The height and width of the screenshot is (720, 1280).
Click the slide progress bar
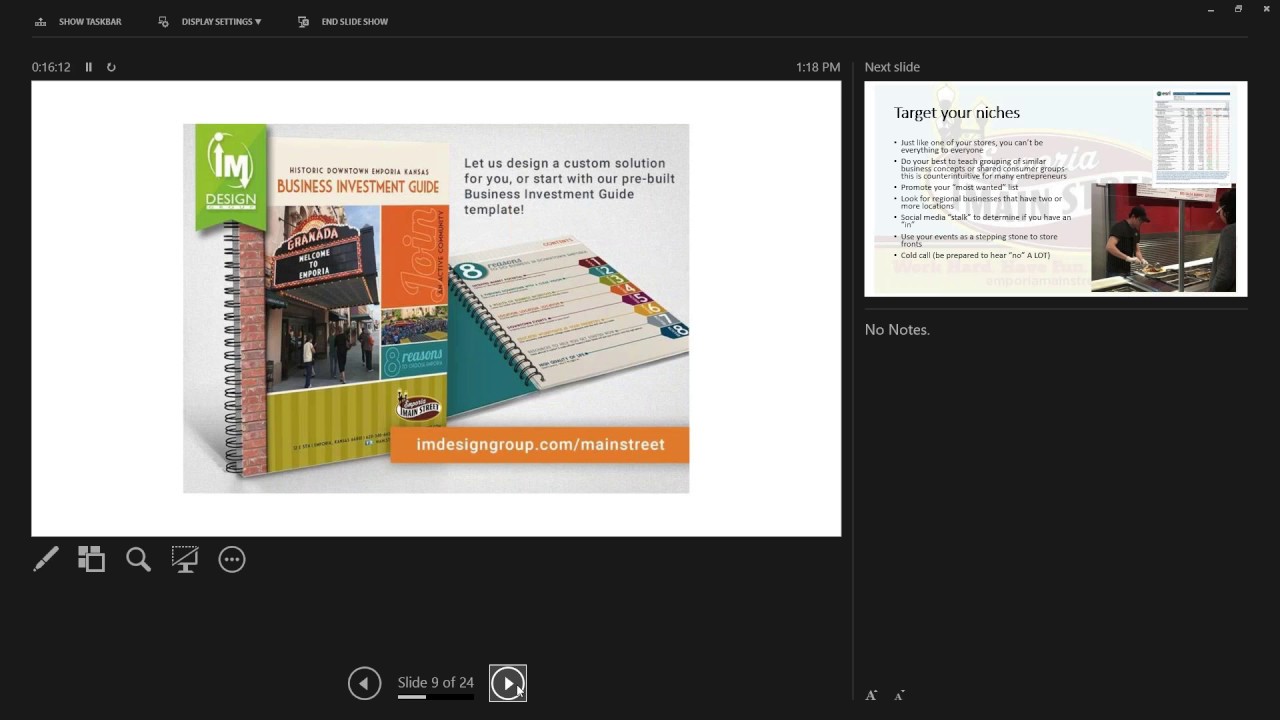(436, 697)
